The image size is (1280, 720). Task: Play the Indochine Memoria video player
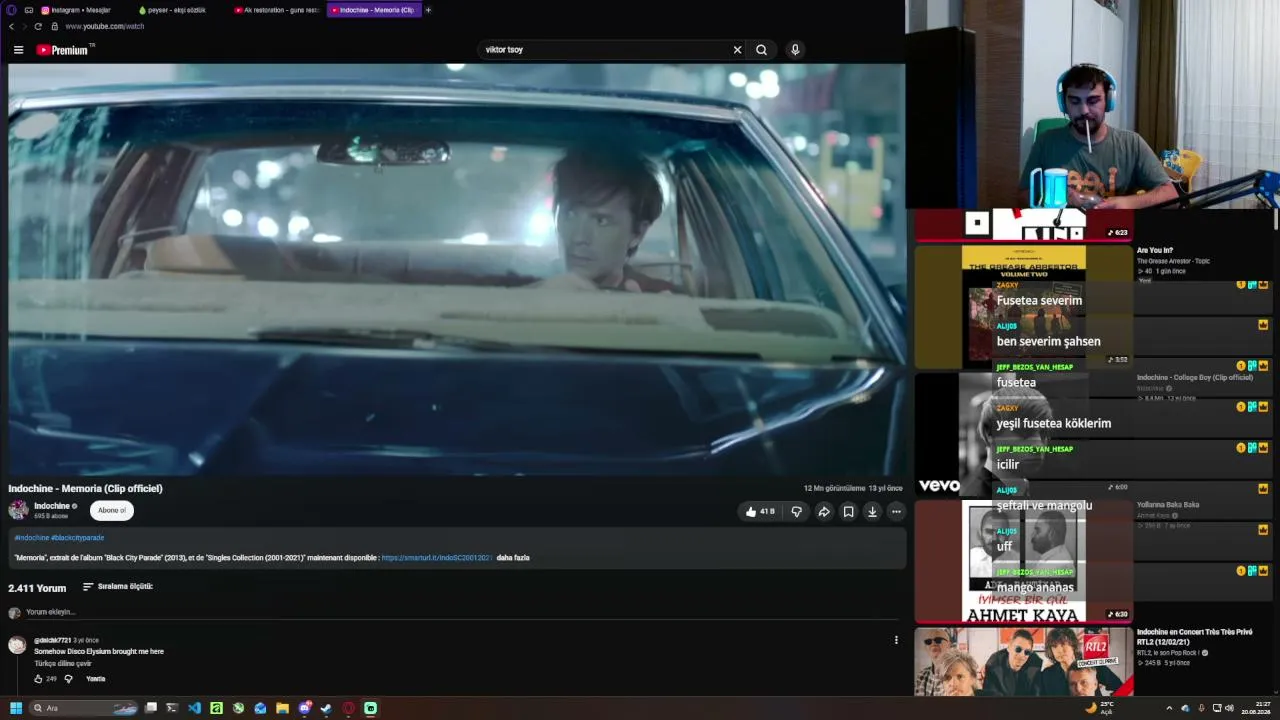coord(457,269)
